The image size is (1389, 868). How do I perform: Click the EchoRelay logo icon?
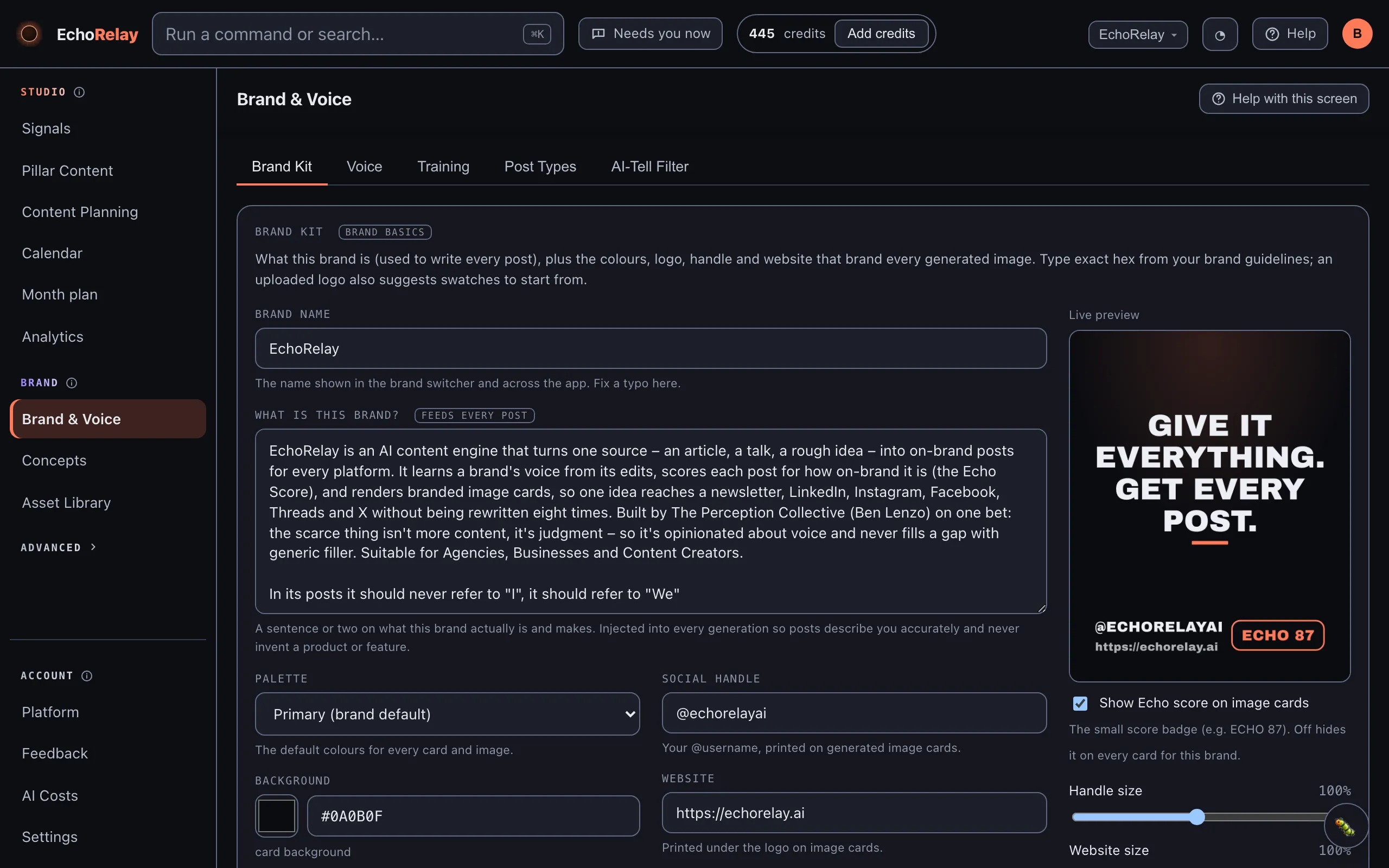29,34
